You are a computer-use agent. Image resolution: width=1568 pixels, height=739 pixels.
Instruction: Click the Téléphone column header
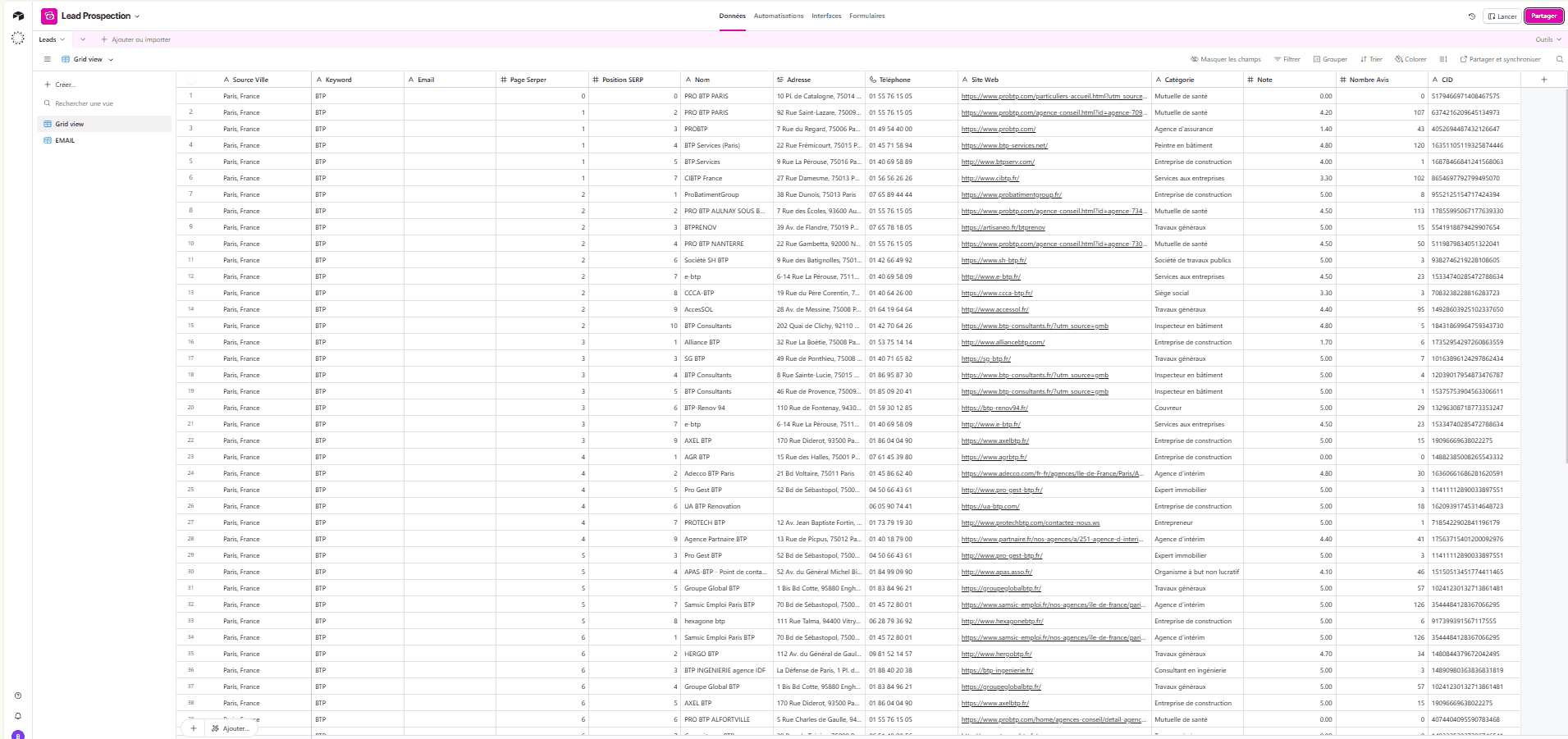tap(911, 80)
